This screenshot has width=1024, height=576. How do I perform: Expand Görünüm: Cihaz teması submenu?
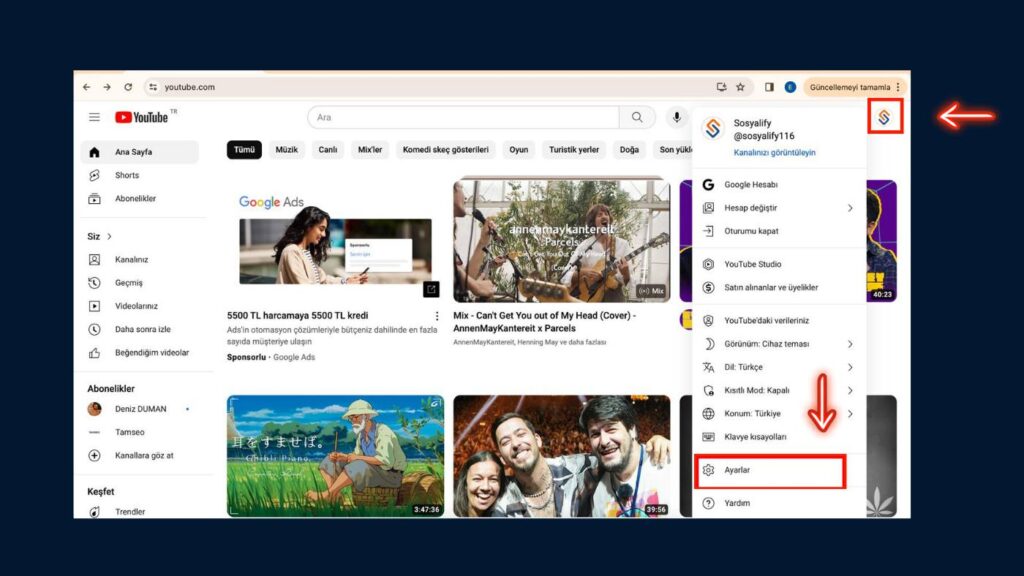coord(779,344)
